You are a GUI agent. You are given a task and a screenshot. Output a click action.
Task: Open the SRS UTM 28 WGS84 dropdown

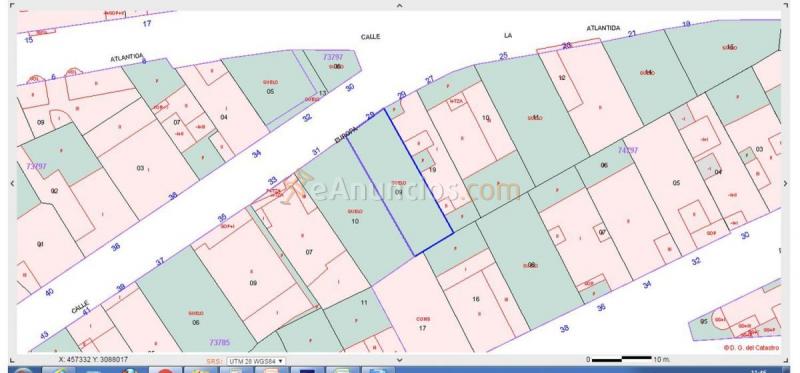[x=256, y=361]
